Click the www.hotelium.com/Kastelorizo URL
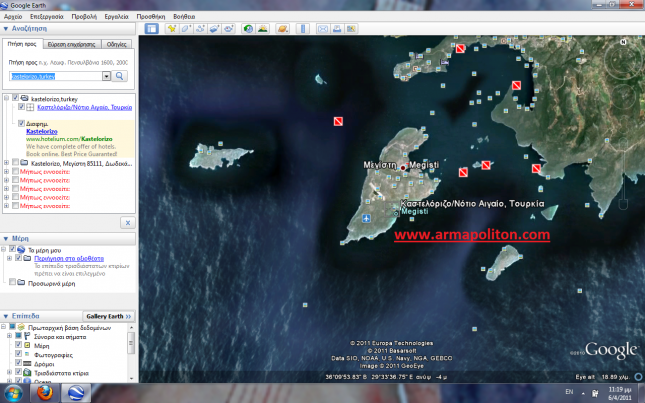This screenshot has width=645, height=403. click(69, 139)
